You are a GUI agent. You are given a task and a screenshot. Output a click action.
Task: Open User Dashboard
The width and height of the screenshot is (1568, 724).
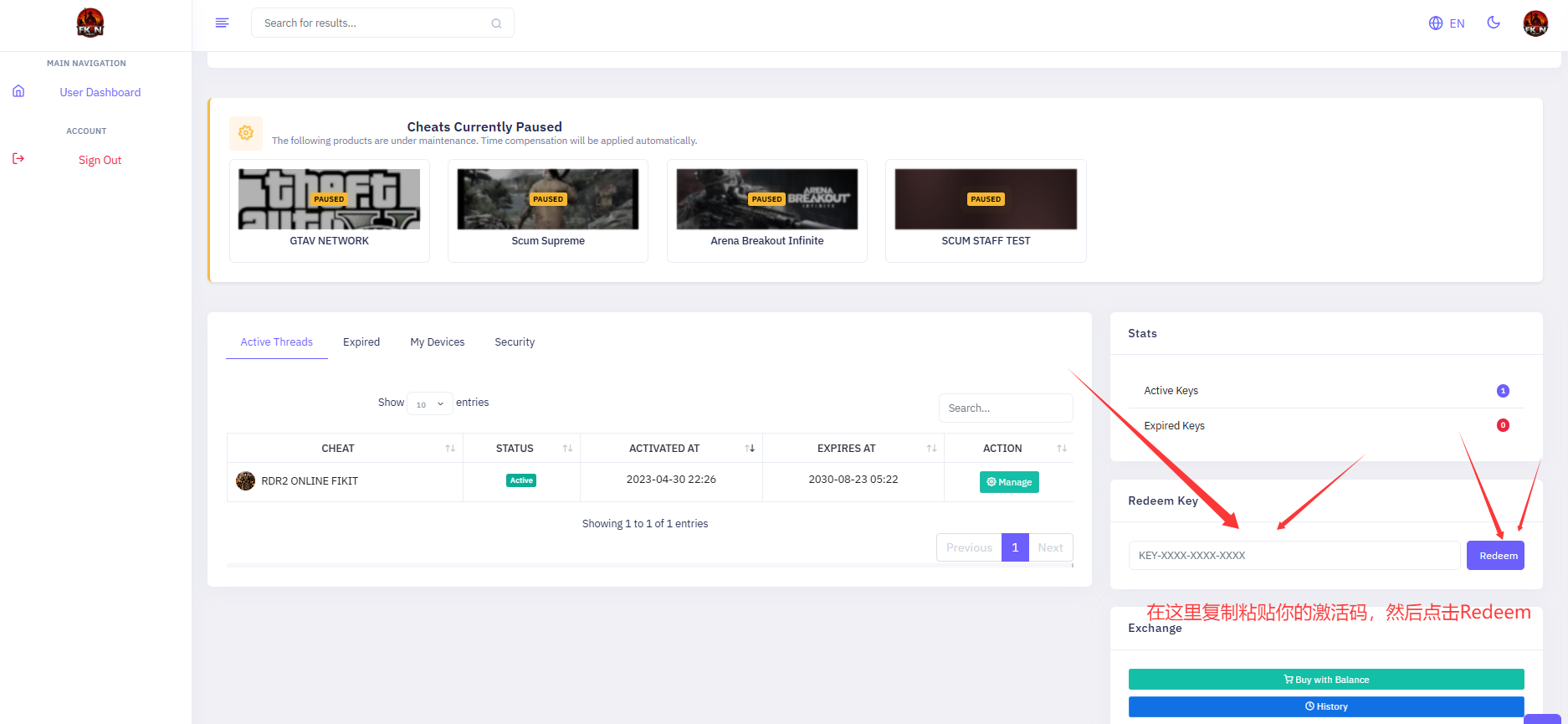pos(100,92)
